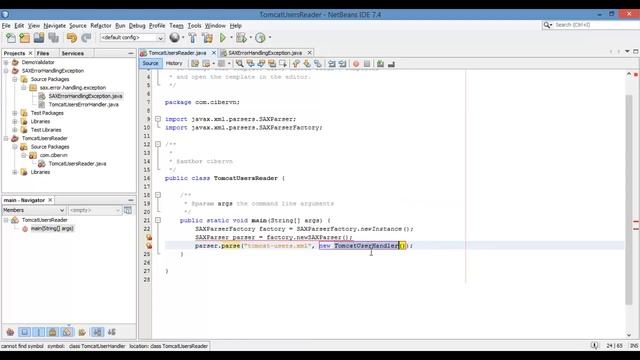Click the Debug Project icon
Viewport: 640px width, 360px height.
[241, 38]
